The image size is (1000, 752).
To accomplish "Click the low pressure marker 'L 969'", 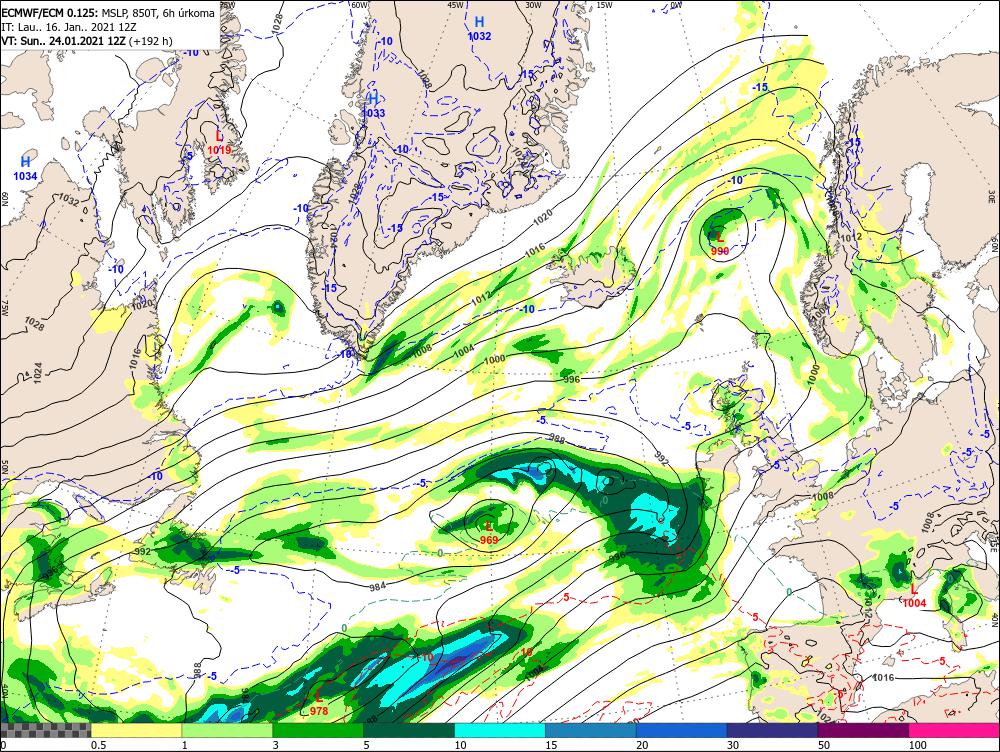I will (489, 533).
